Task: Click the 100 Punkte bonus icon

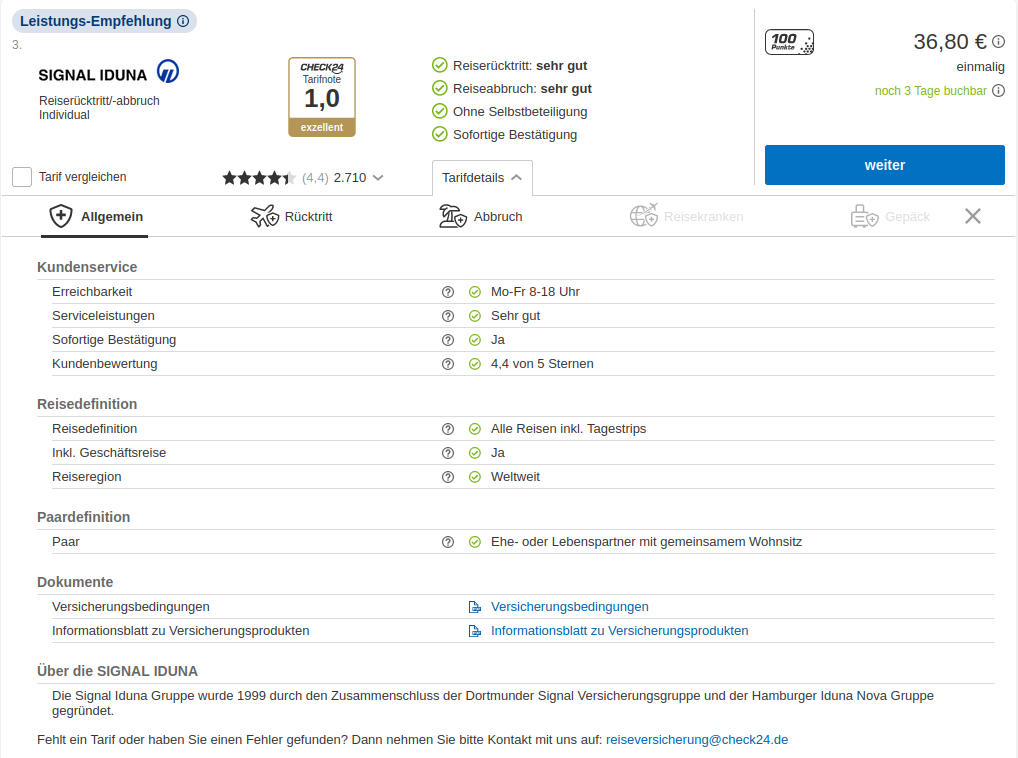Action: [789, 42]
